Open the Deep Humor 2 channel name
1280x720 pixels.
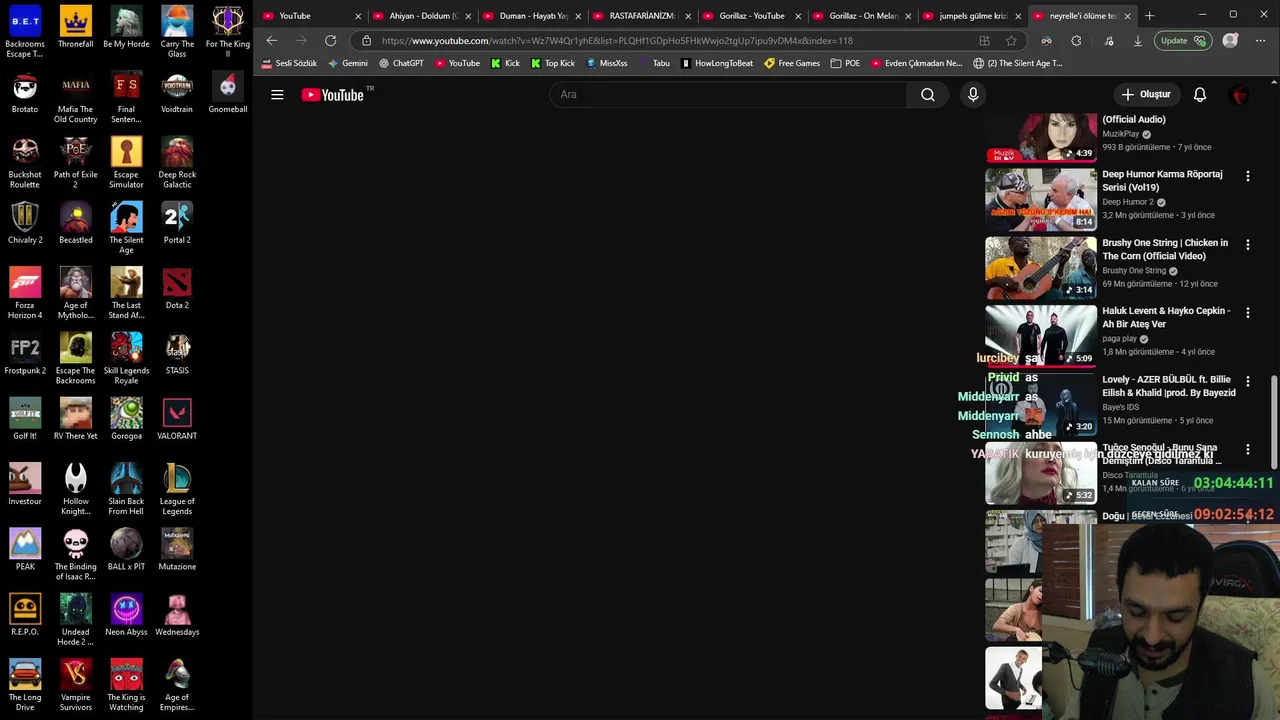(1128, 202)
